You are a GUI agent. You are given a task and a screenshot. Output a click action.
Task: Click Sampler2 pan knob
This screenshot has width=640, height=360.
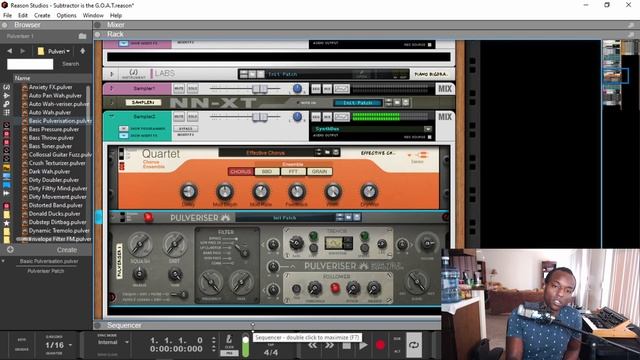pyautogui.click(x=298, y=117)
